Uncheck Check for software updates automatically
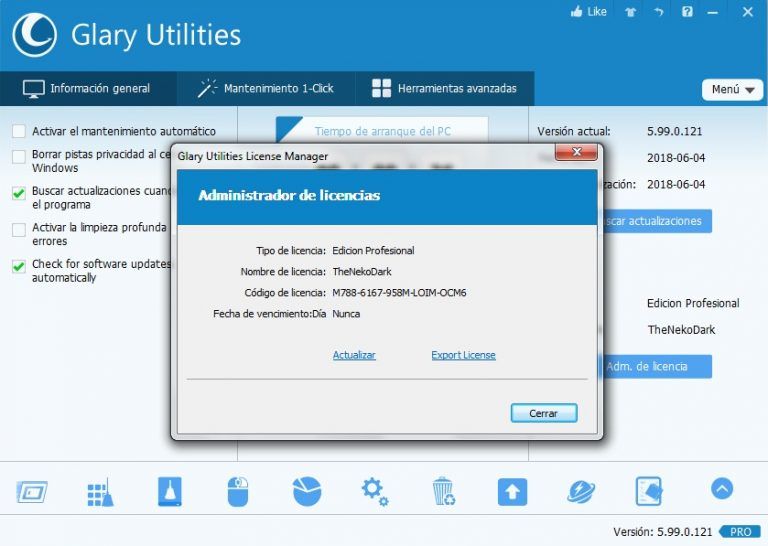The width and height of the screenshot is (768, 546). [19, 266]
